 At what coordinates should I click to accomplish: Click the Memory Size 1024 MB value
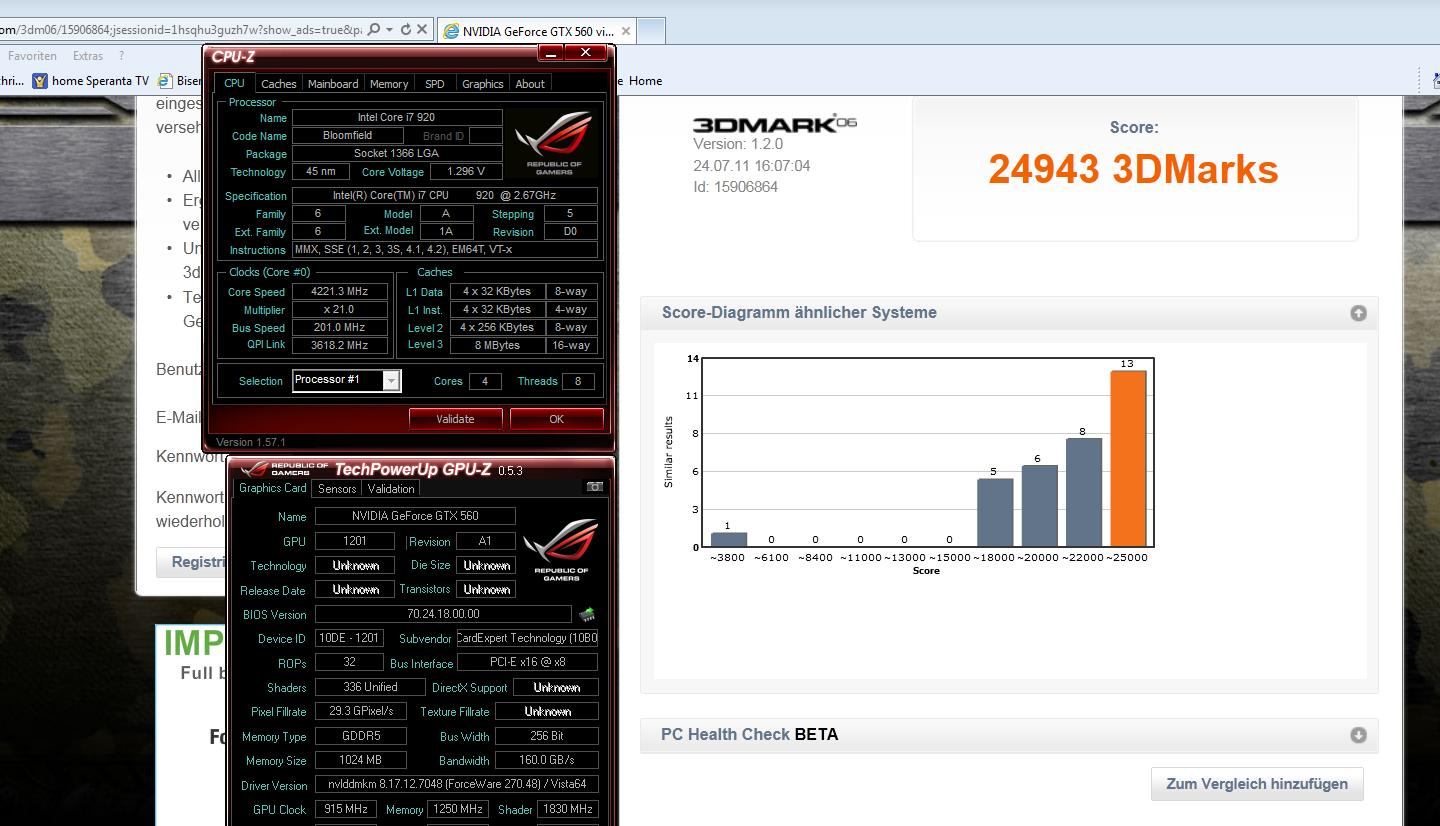point(360,760)
